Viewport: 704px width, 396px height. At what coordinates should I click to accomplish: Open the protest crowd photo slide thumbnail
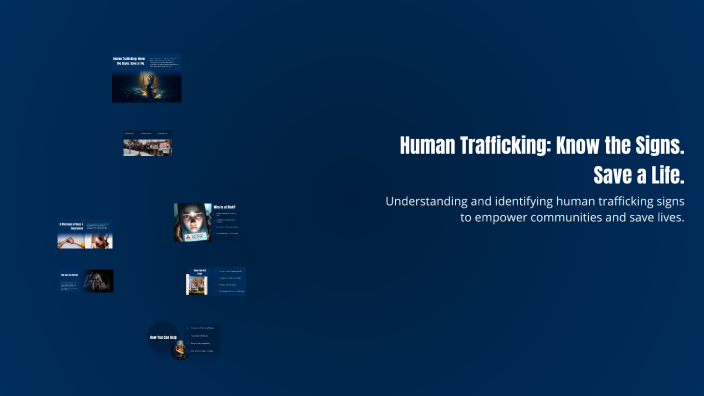[148, 143]
